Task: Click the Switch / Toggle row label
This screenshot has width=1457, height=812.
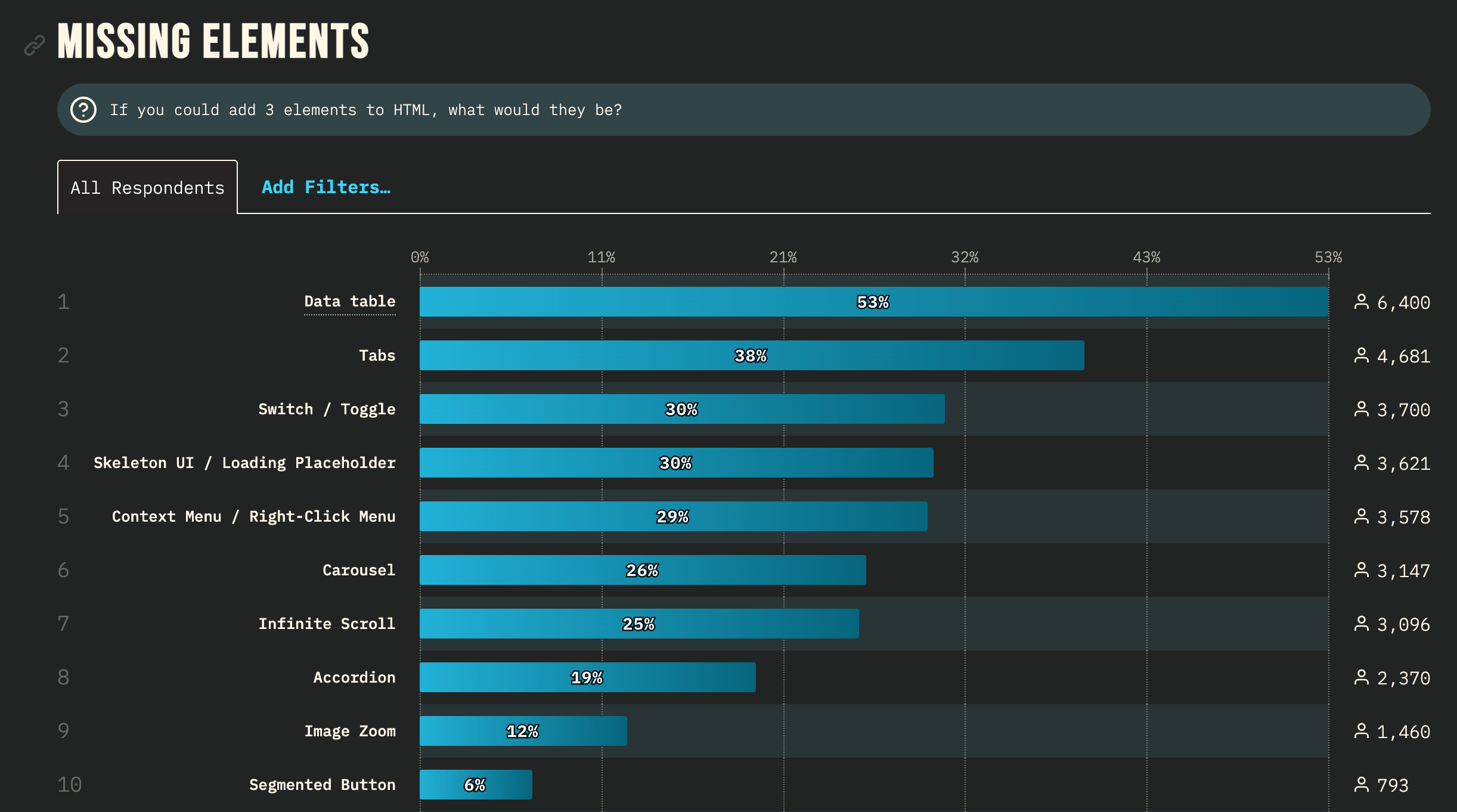Action: coord(327,409)
